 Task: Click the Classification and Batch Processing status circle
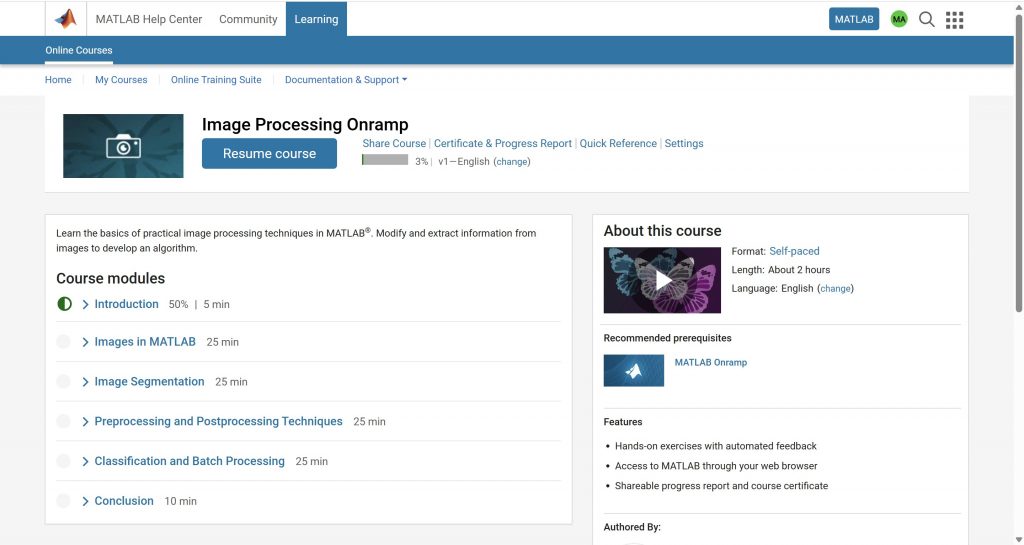click(x=63, y=461)
